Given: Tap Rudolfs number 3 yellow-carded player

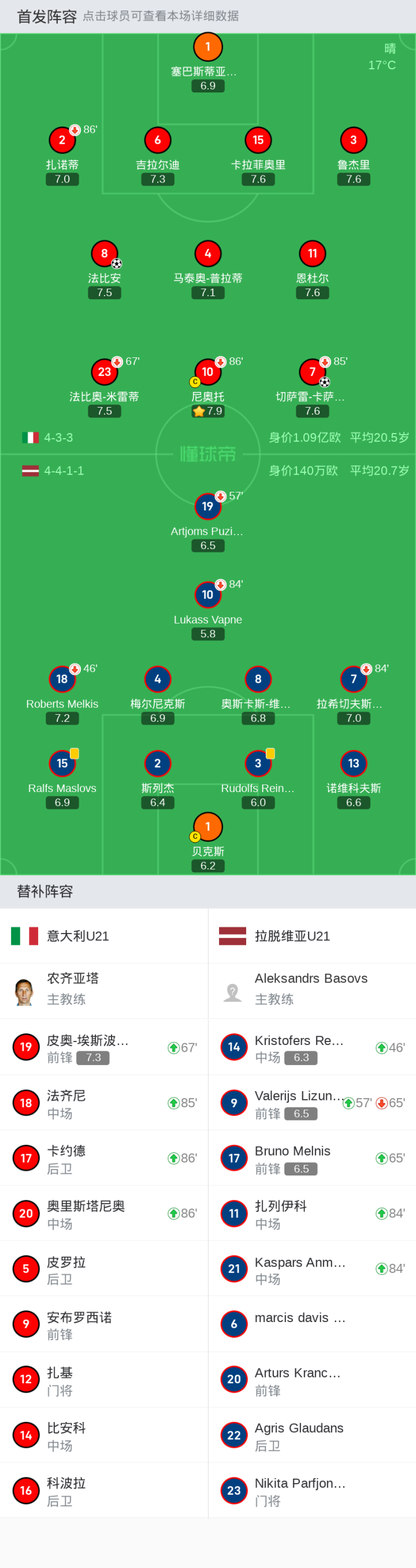Looking at the screenshot, I should [x=258, y=763].
